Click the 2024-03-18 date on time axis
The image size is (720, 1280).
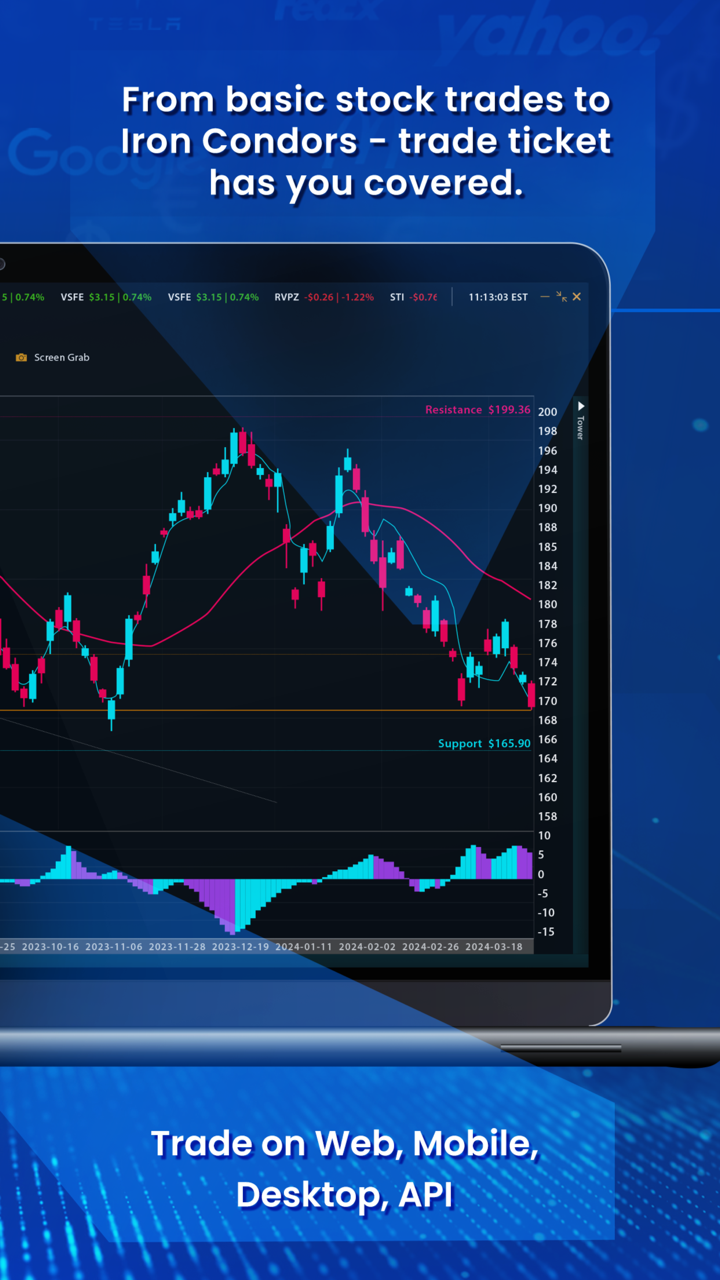[x=494, y=946]
